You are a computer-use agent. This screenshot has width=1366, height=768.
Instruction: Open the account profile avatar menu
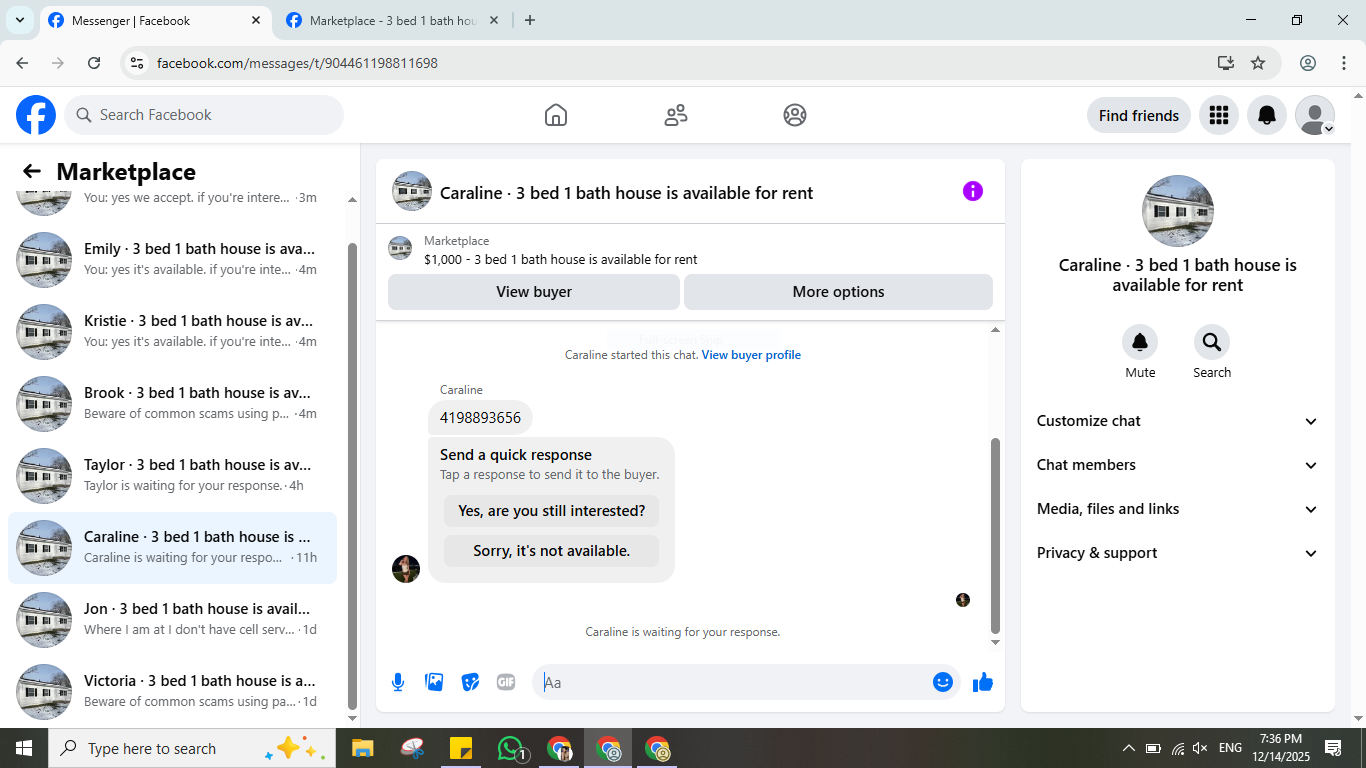click(1314, 115)
